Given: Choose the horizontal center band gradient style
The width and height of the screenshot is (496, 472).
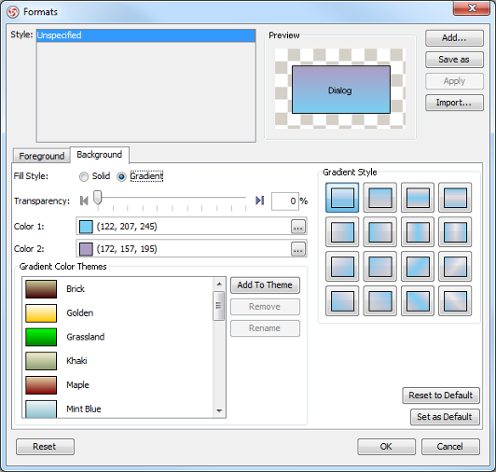Looking at the screenshot, I should tap(417, 198).
